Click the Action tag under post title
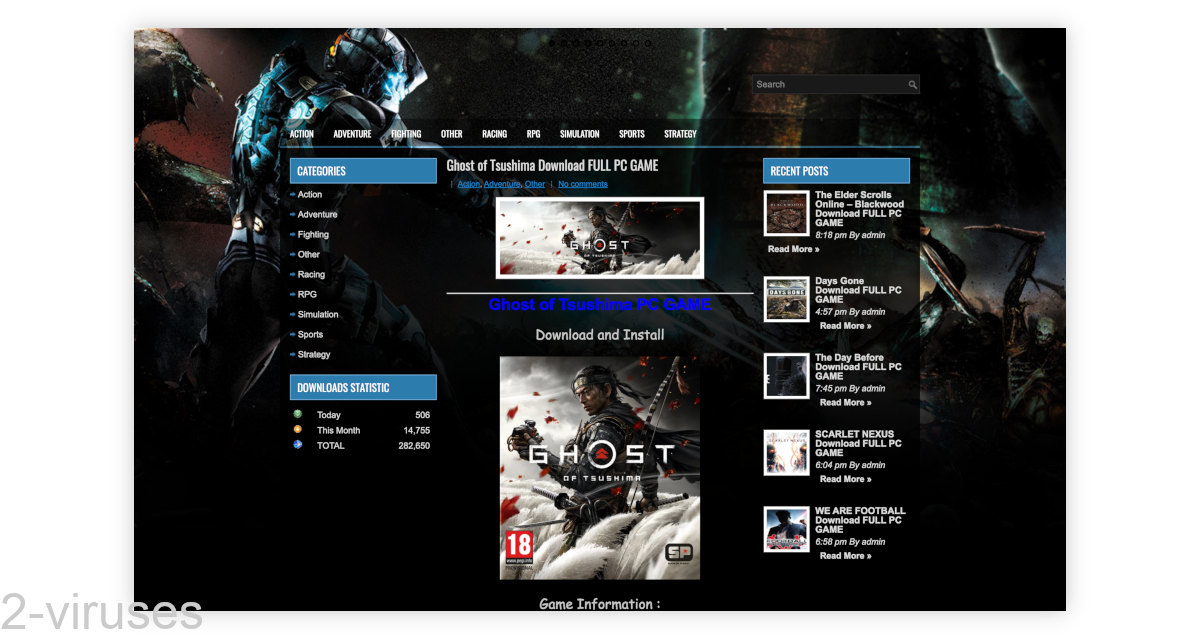The width and height of the screenshot is (1200, 640). 469,184
